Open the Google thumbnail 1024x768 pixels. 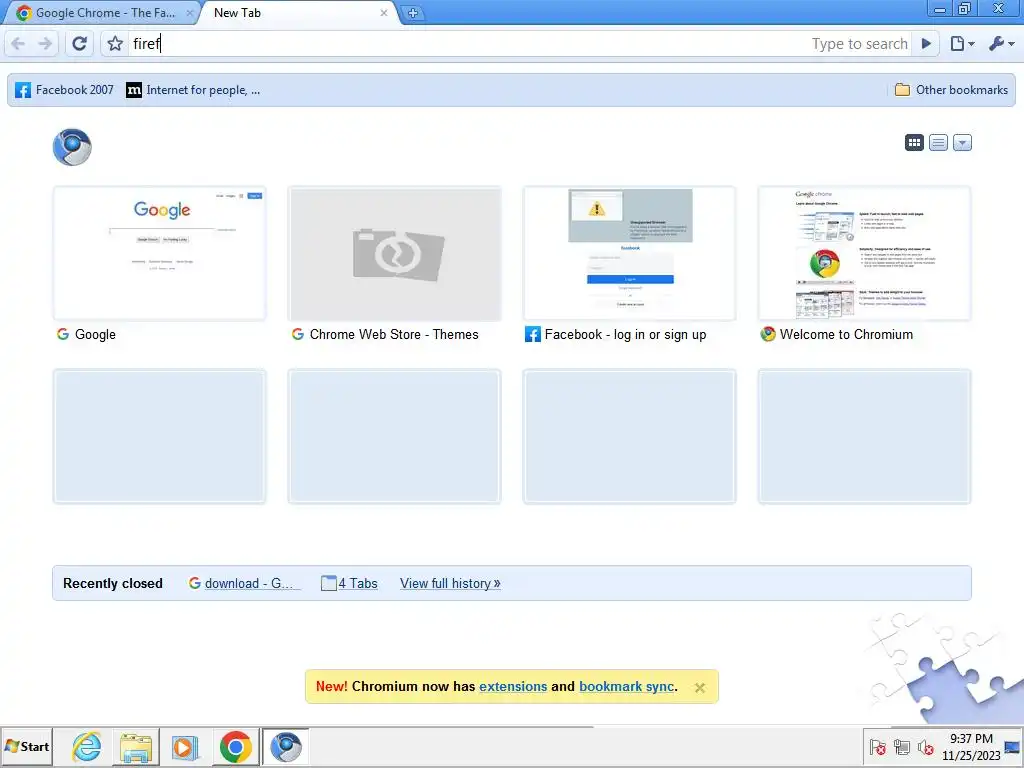[x=159, y=253]
